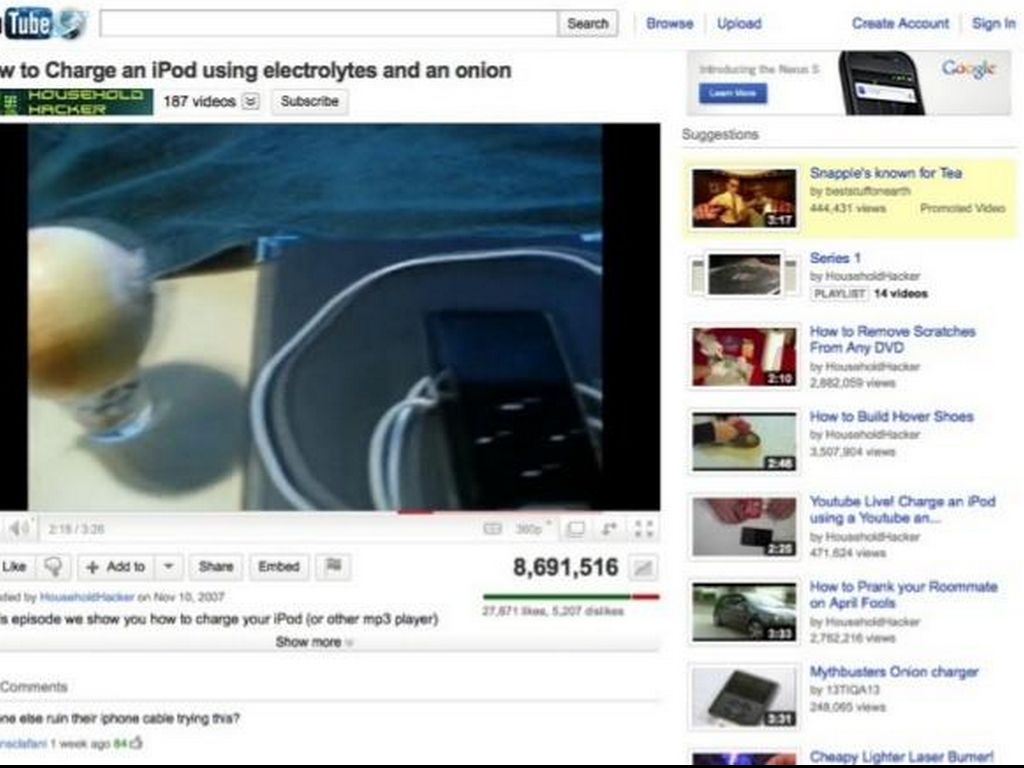
Task: Expand the description with Show more
Action: tap(314, 642)
